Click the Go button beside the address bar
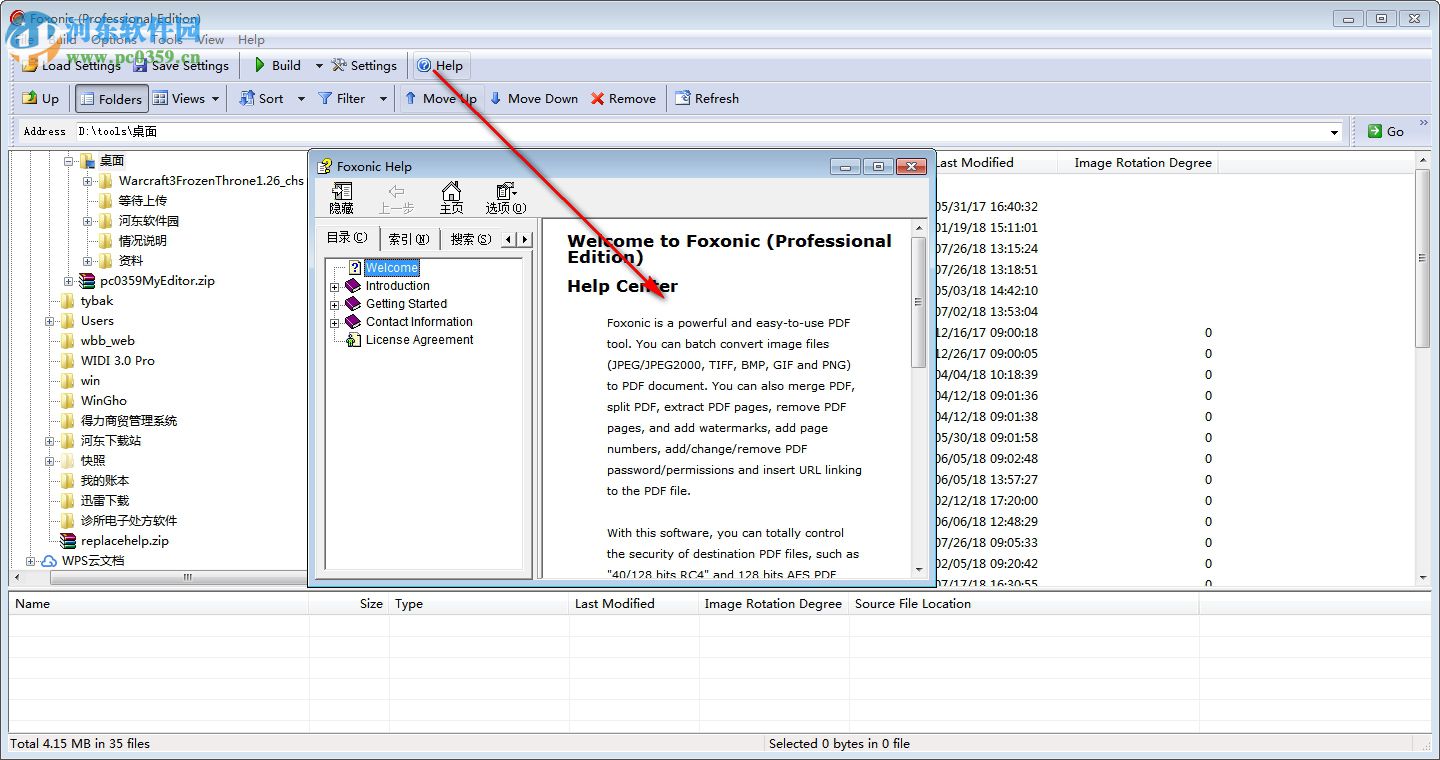1440x760 pixels. 1385,131
